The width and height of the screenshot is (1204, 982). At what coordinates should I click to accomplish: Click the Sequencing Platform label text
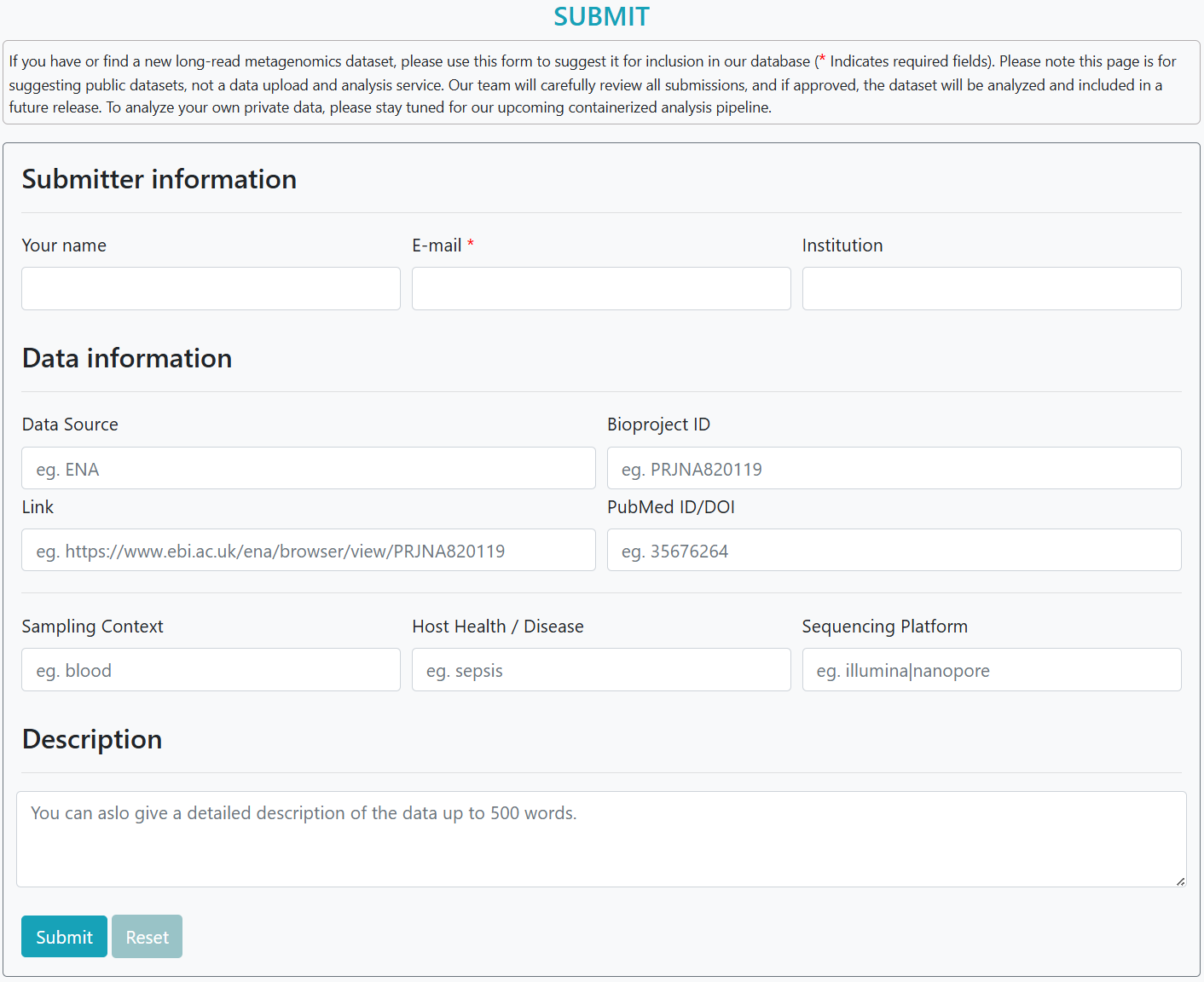pos(884,627)
